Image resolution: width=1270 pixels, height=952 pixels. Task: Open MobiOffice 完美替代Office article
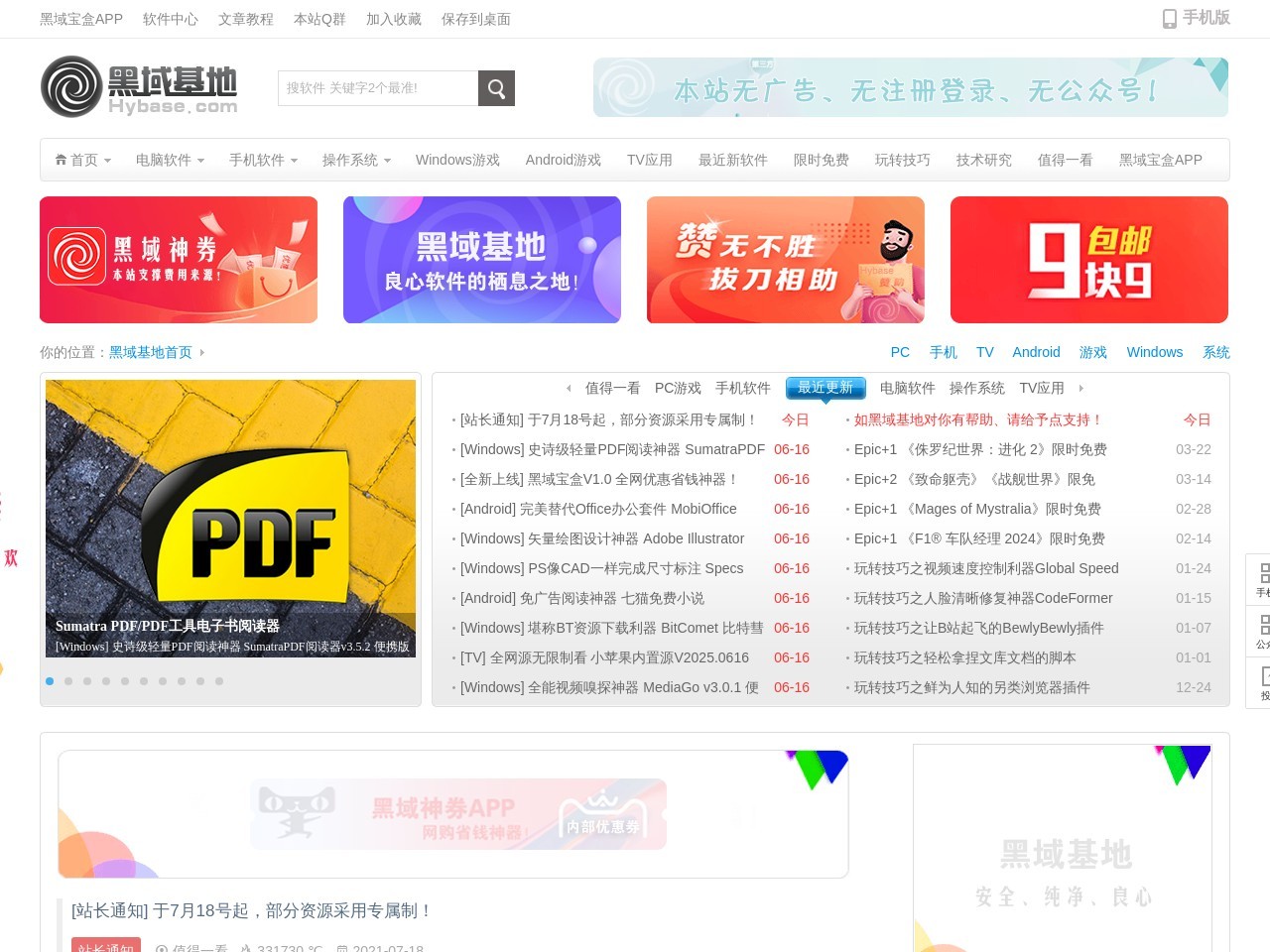598,509
